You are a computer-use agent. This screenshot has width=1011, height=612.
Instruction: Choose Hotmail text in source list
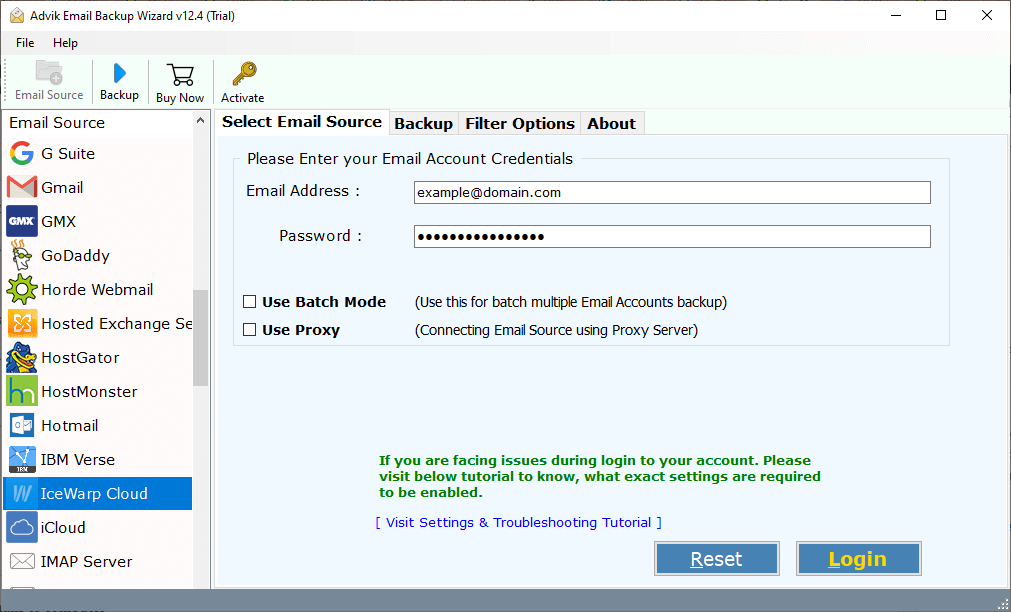point(70,426)
